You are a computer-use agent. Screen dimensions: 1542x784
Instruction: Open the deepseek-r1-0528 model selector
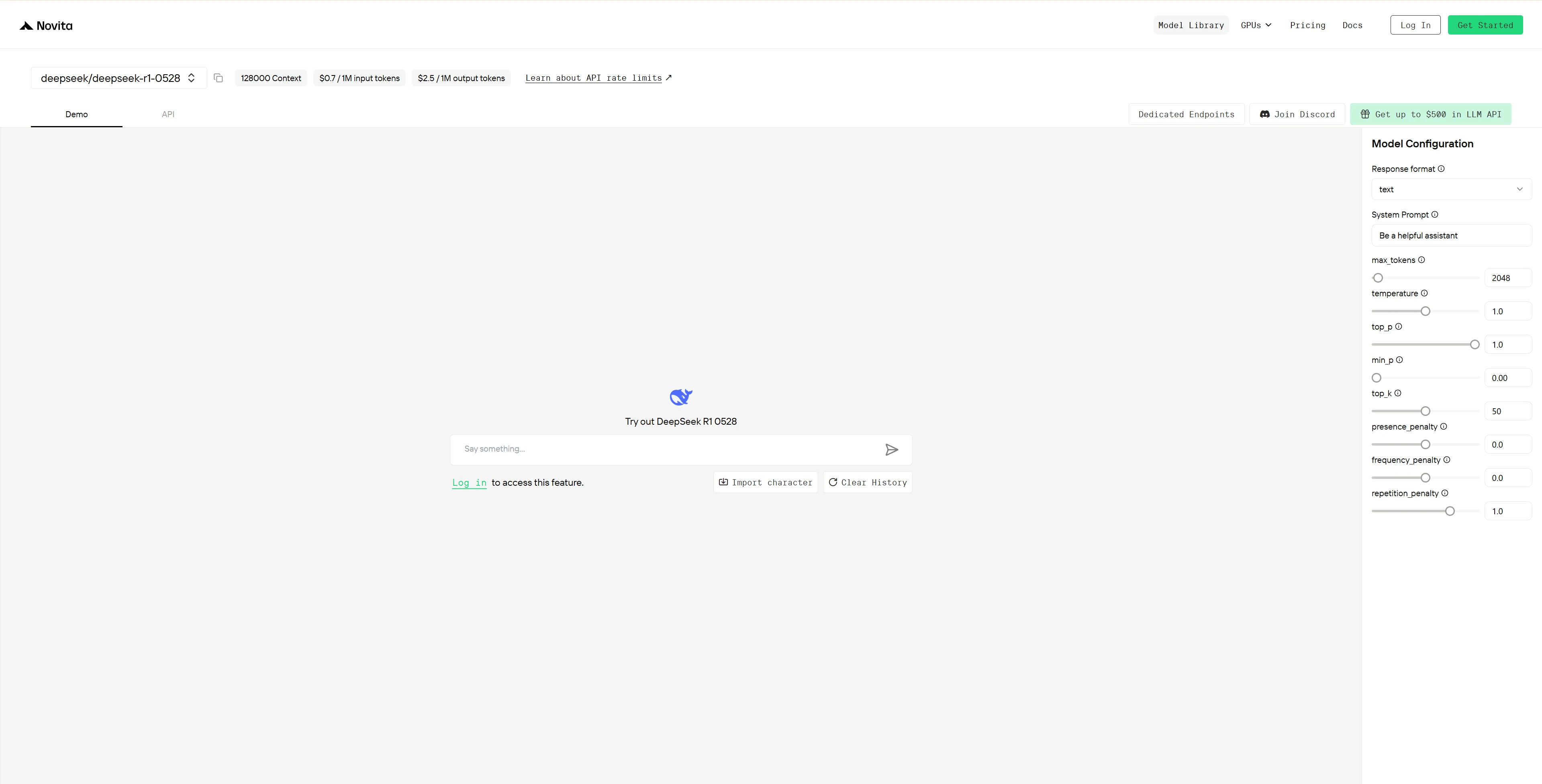point(118,78)
